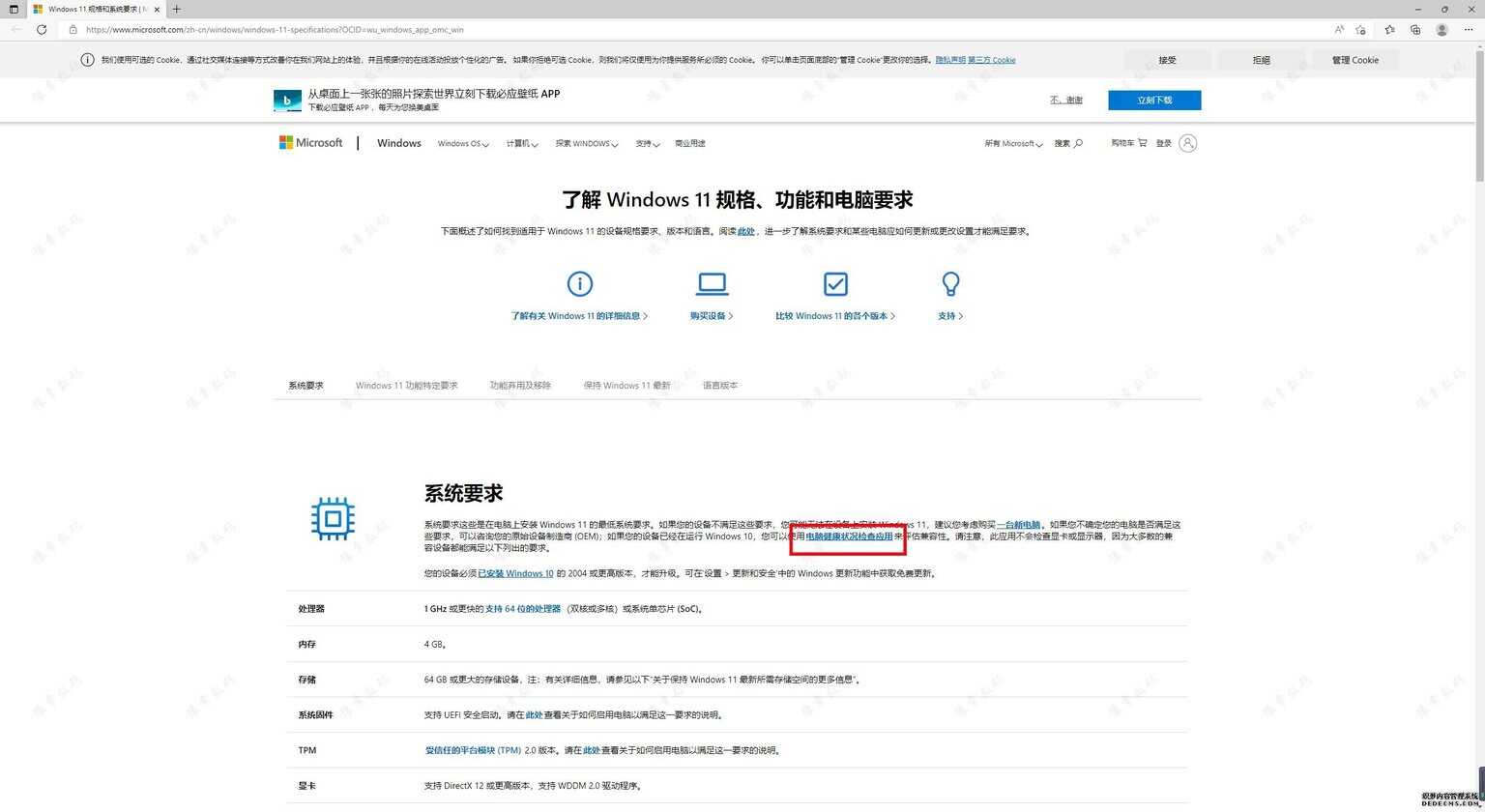Accept cookies with the 接受 button

point(1168,60)
